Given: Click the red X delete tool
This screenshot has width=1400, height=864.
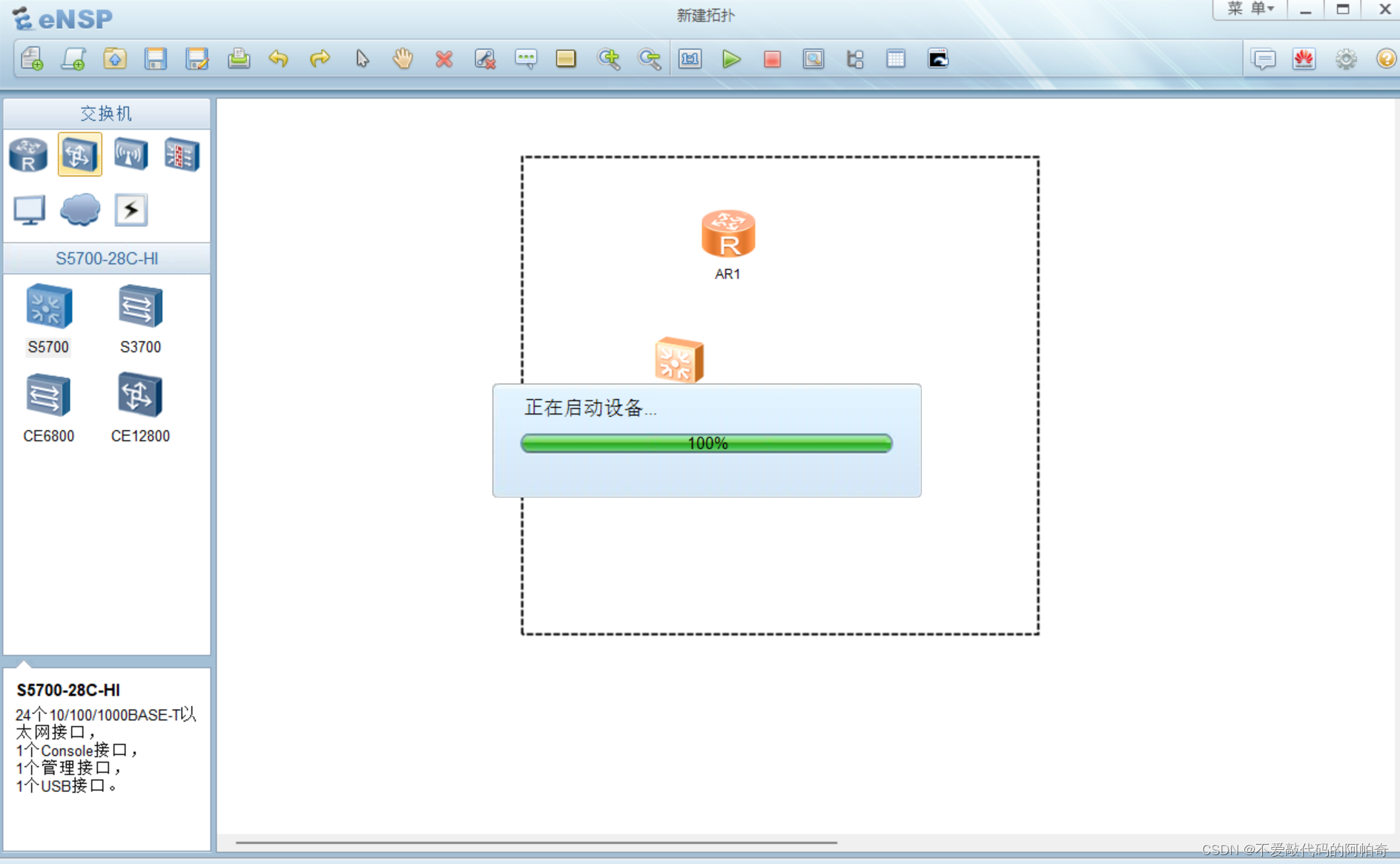Looking at the screenshot, I should click(x=444, y=59).
